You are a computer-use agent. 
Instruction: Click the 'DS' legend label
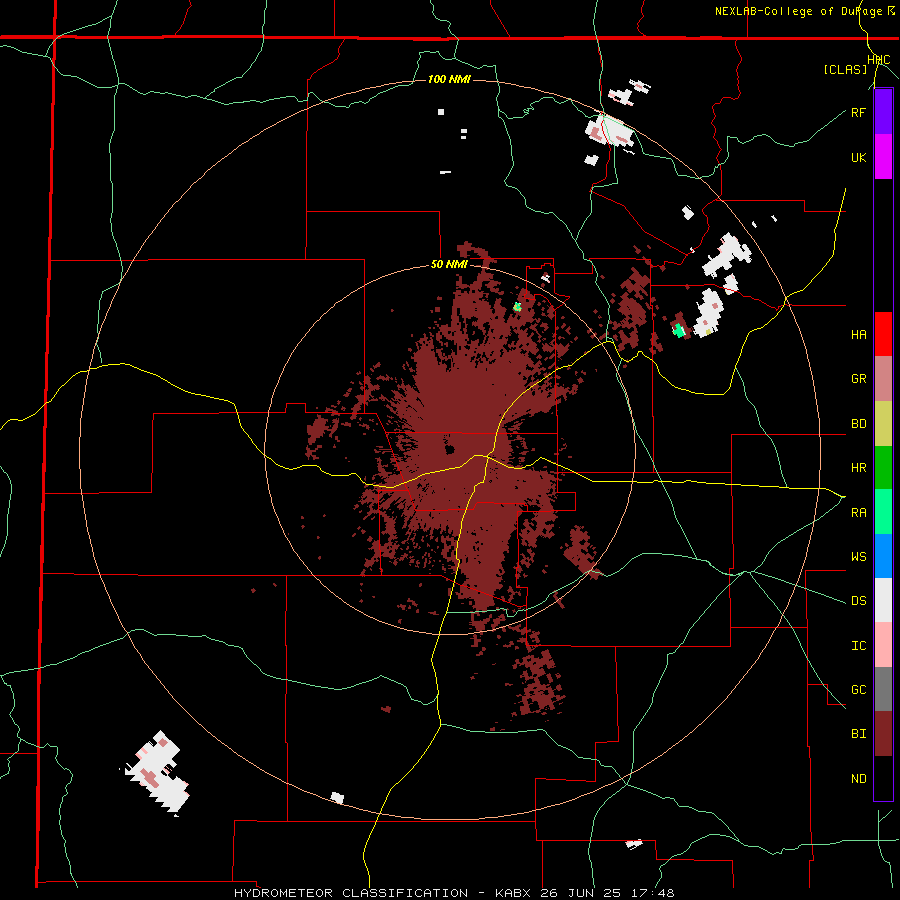[859, 601]
